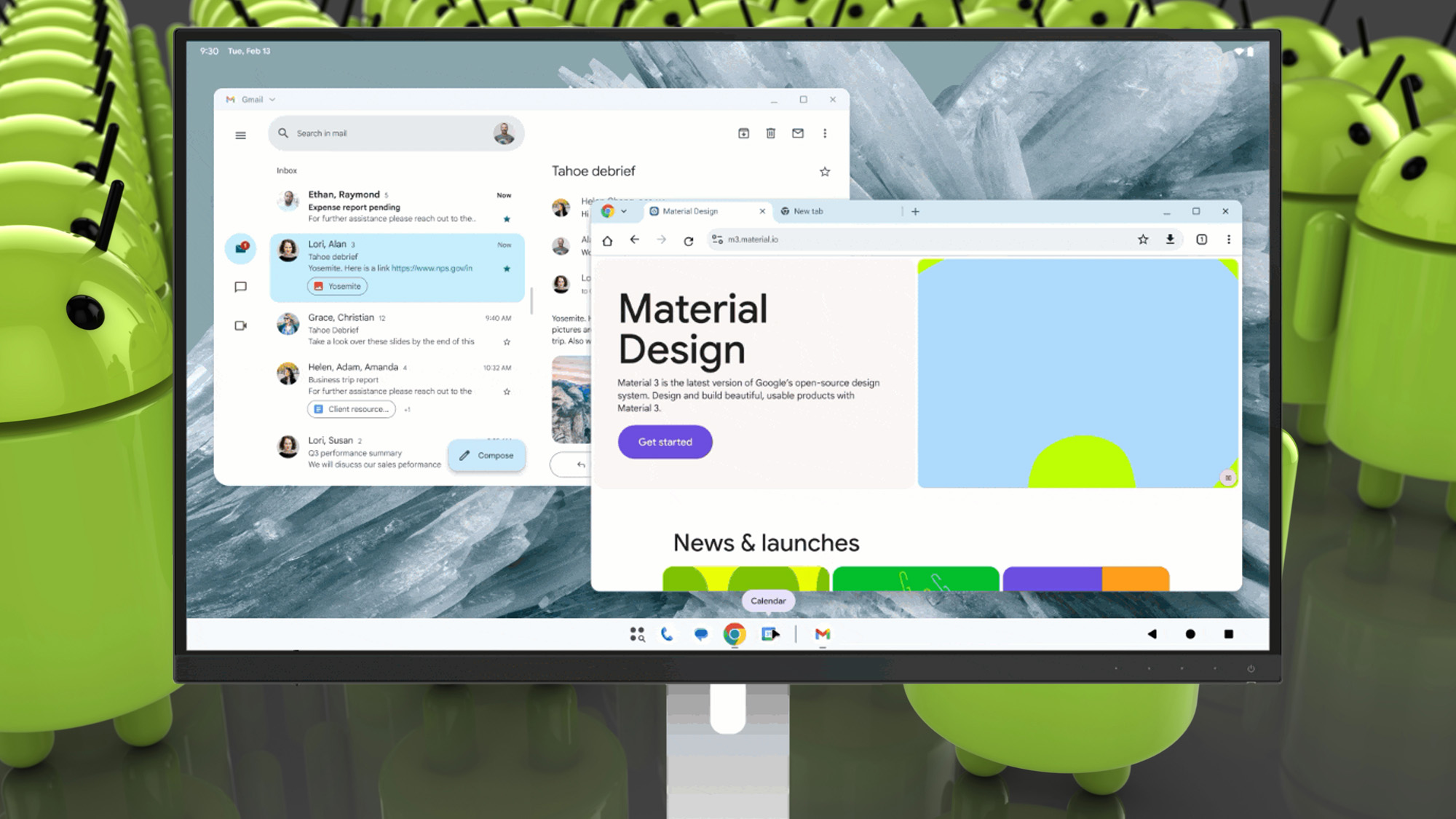The height and width of the screenshot is (819, 1456).
Task: Toggle star on Grace, Christian email
Action: pos(507,342)
